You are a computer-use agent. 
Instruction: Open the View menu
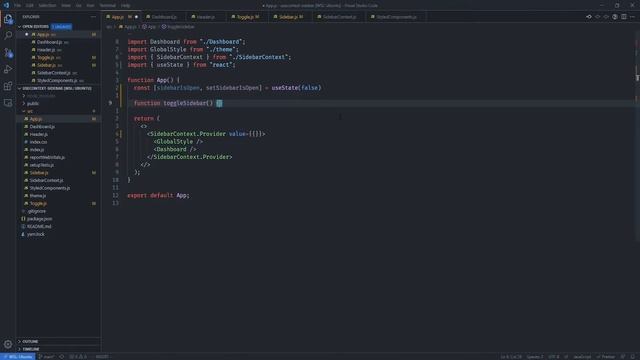pos(66,5)
